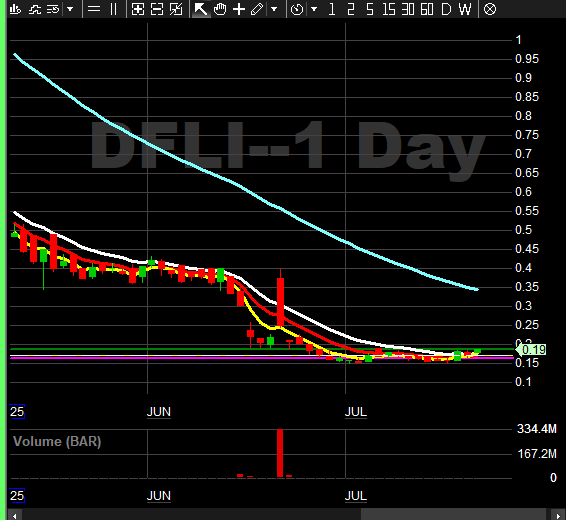The width and height of the screenshot is (566, 520).
Task: Select the 60 minute interval
Action: (x=427, y=9)
